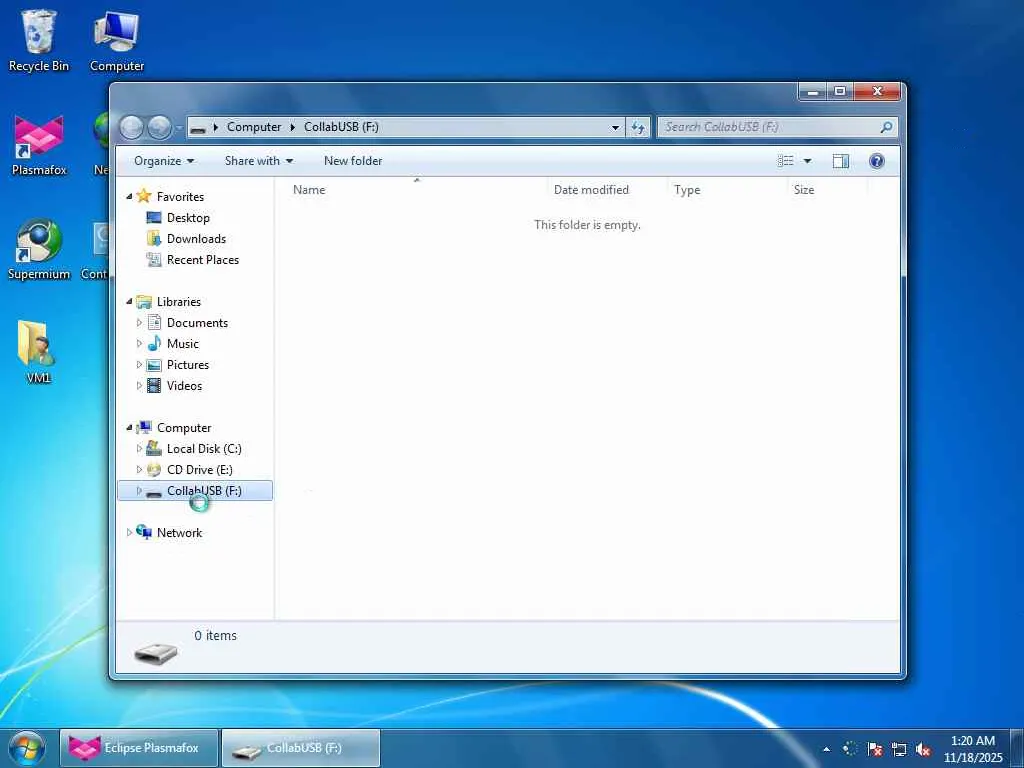Launch the Supermium desktop shortcut

point(39,249)
